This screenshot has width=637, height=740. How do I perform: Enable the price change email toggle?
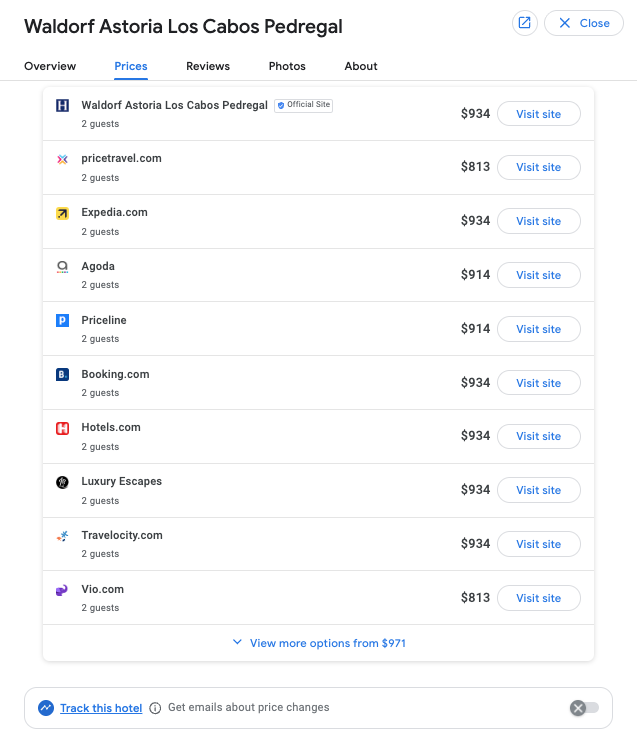tap(584, 708)
